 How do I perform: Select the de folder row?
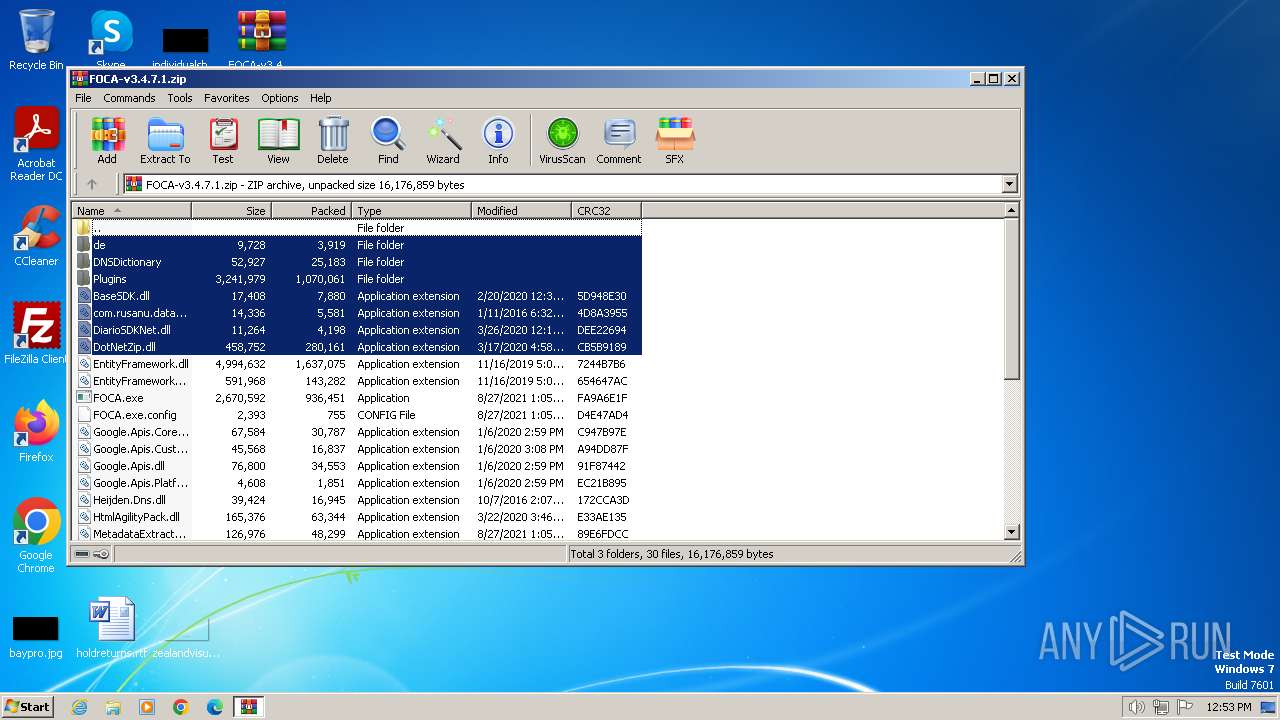tap(357, 245)
